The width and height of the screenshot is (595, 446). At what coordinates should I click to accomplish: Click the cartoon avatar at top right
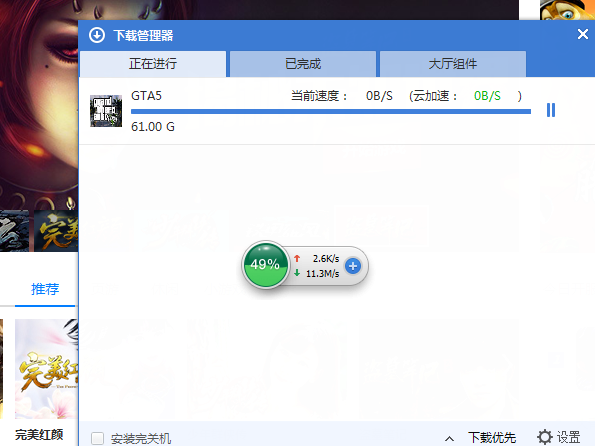(x=567, y=10)
